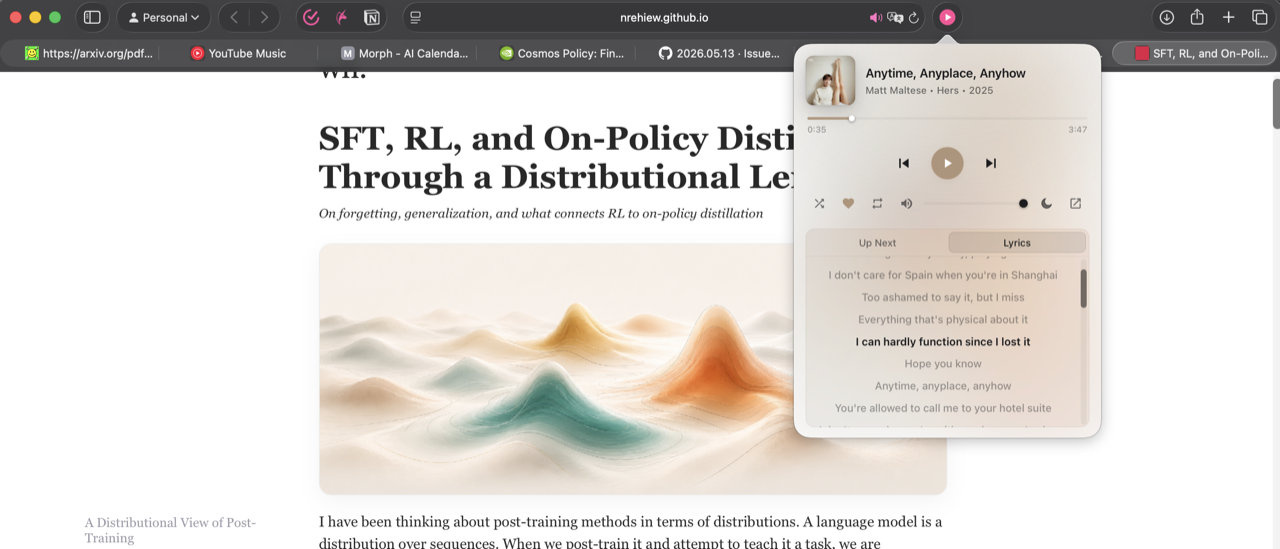This screenshot has height=549, width=1280.
Task: Jump to lyric "Hope you know"
Action: click(943, 363)
